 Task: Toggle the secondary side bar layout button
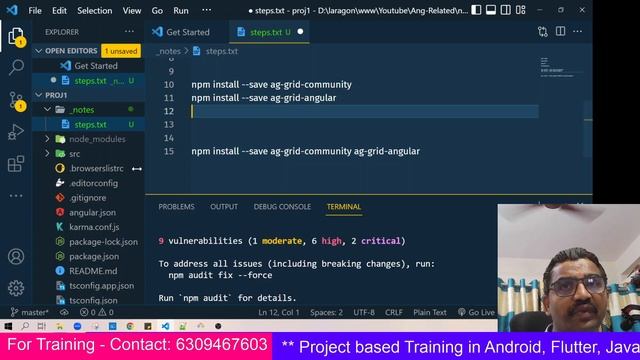(x=505, y=10)
